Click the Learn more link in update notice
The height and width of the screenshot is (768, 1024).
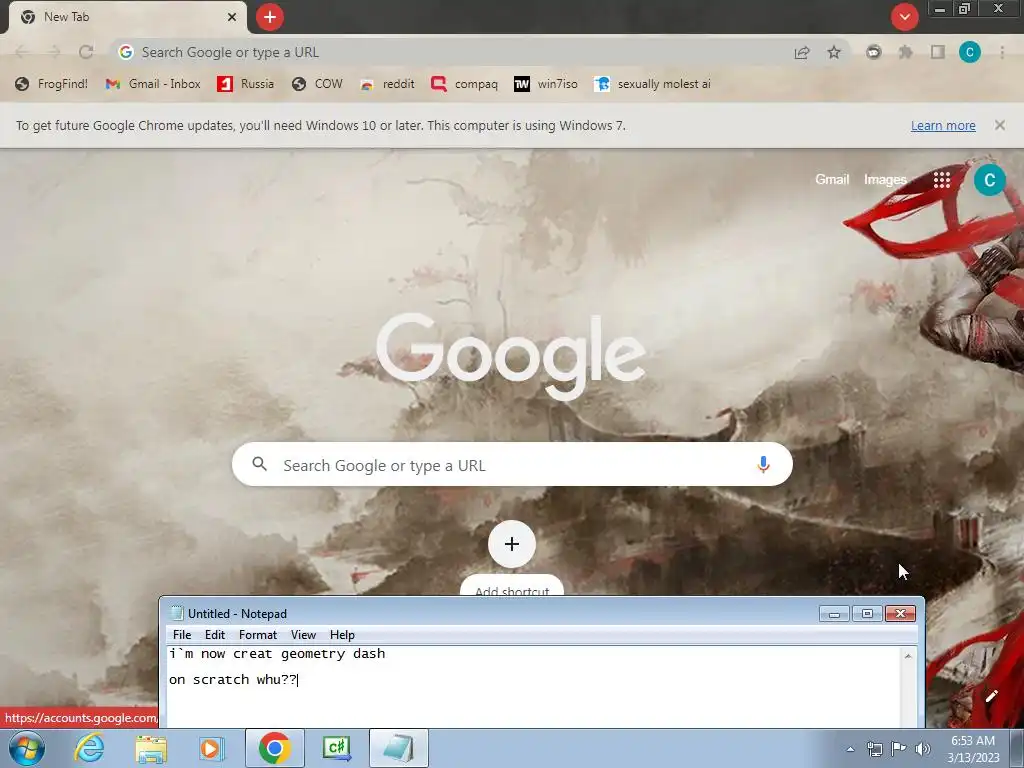point(943,125)
